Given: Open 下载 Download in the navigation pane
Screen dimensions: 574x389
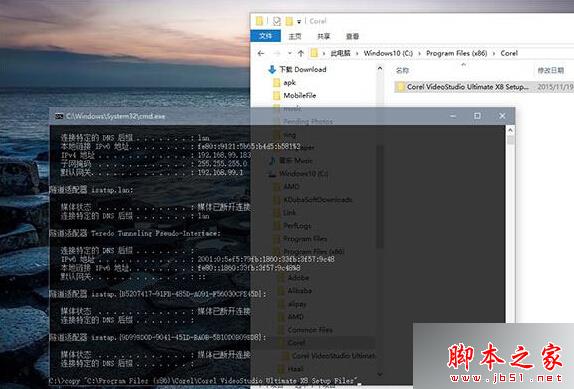Looking at the screenshot, I should tap(303, 69).
